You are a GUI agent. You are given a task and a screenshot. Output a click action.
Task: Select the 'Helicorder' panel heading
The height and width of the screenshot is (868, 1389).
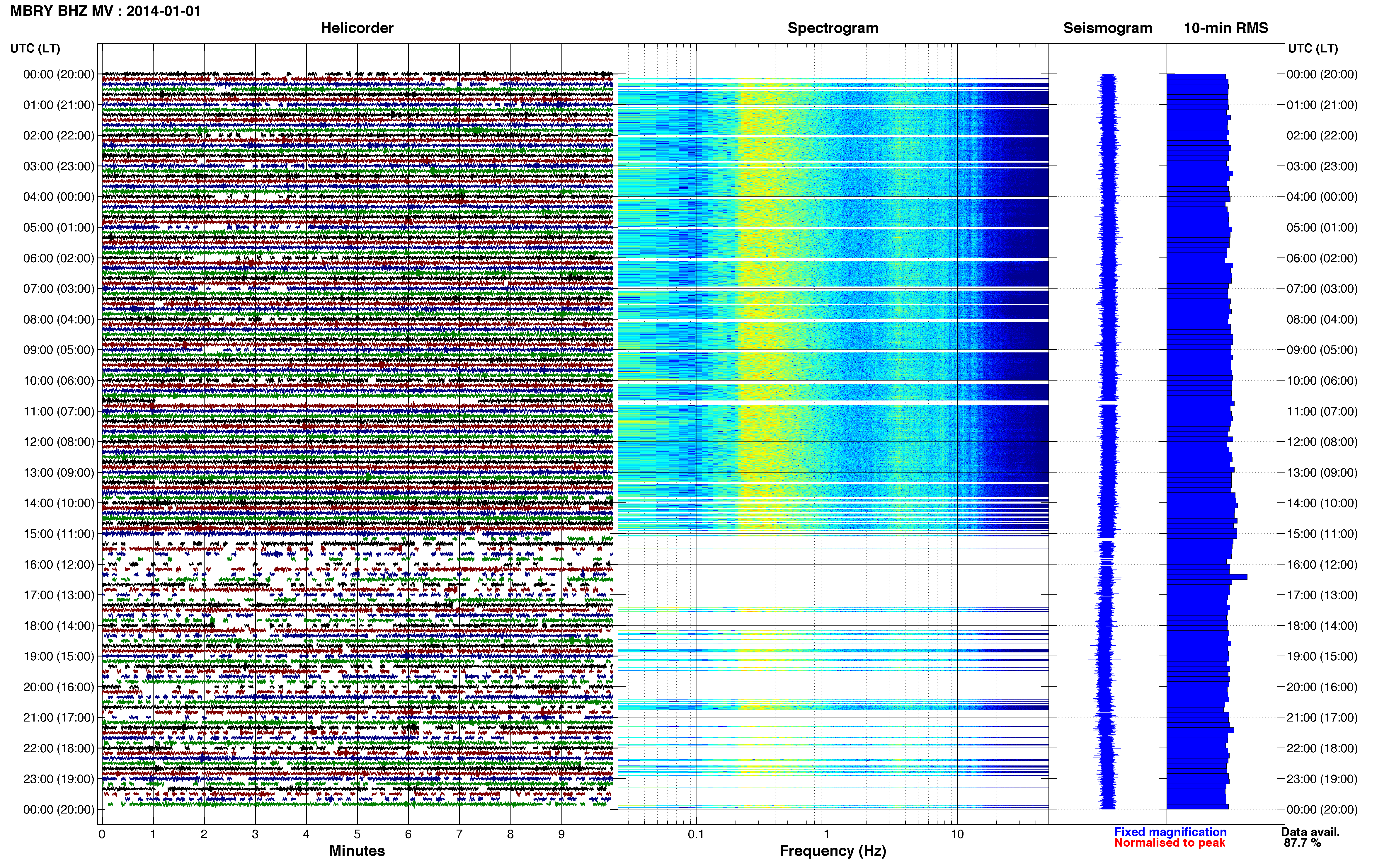(357, 28)
